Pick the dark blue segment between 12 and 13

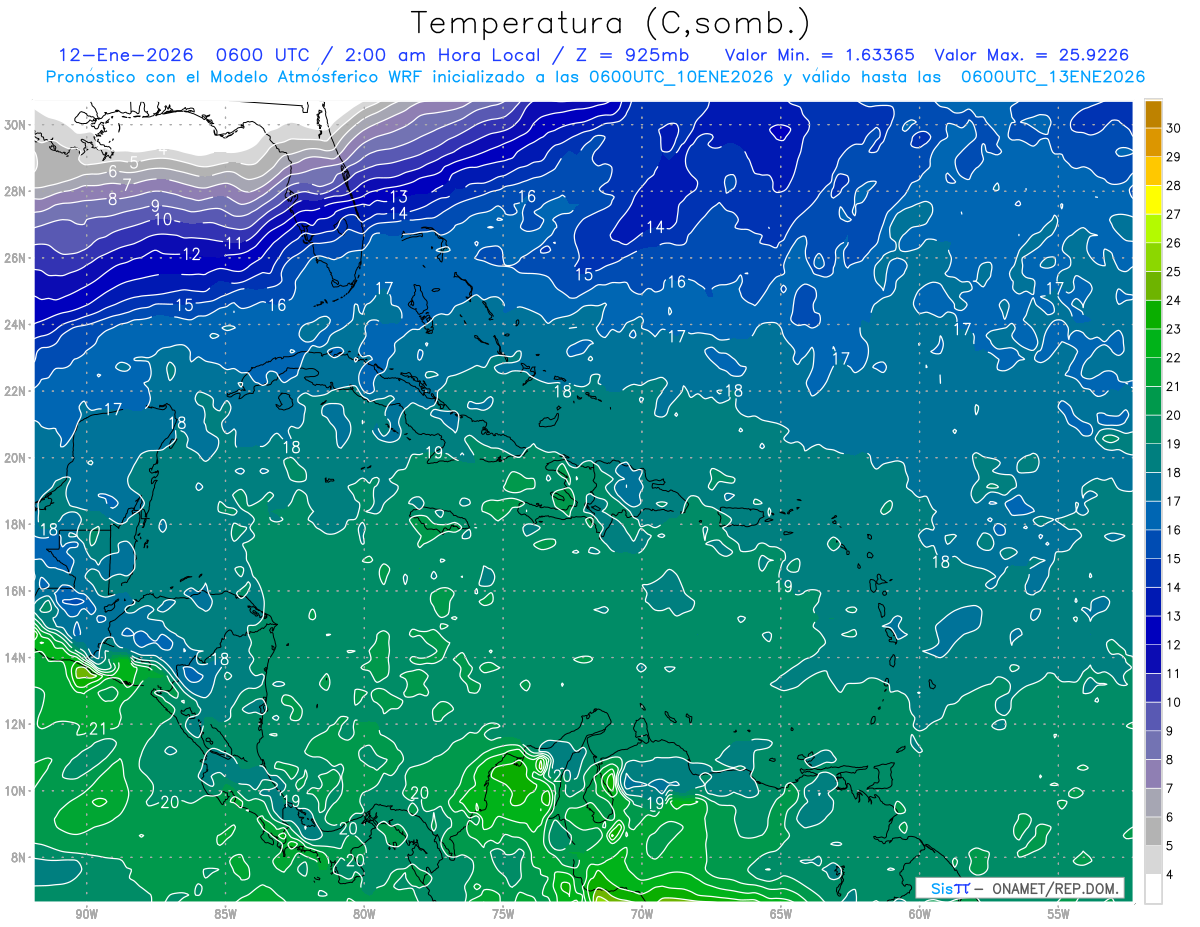coord(1153,630)
